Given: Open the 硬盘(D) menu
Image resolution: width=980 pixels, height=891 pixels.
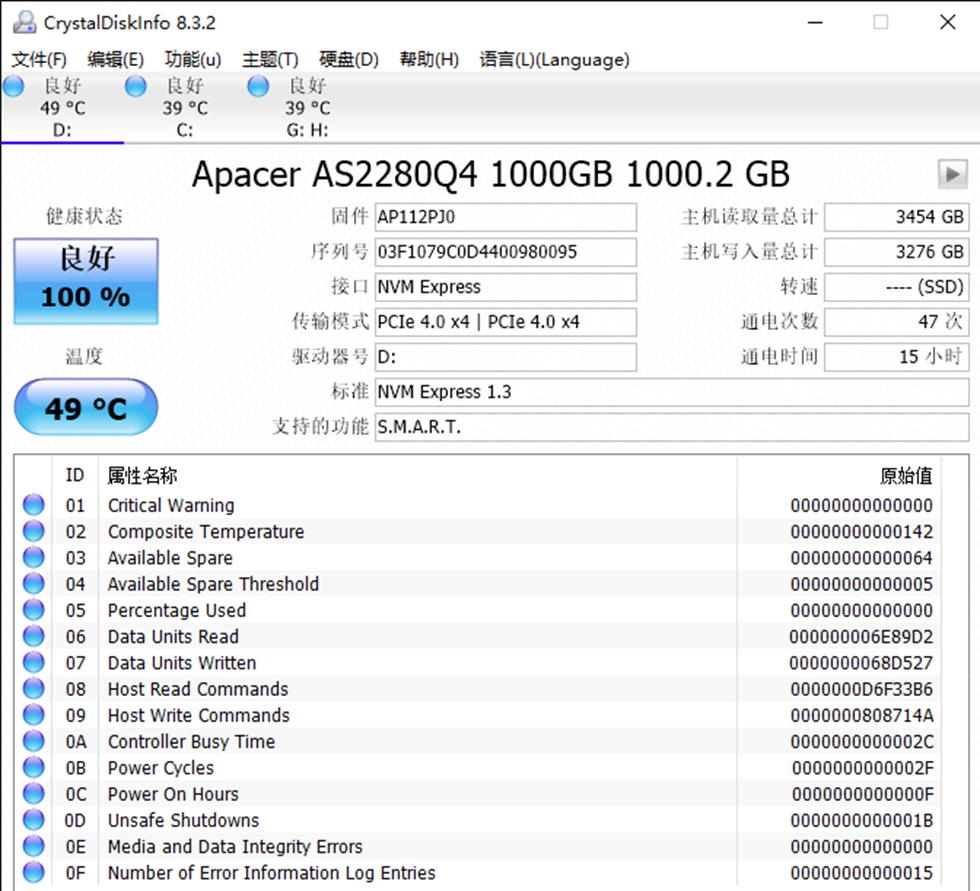Looking at the screenshot, I should [x=347, y=59].
